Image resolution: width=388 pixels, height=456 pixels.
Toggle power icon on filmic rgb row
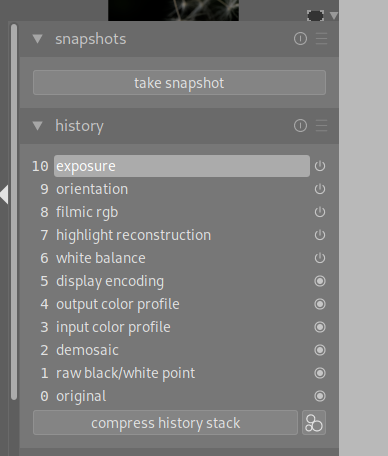click(320, 212)
